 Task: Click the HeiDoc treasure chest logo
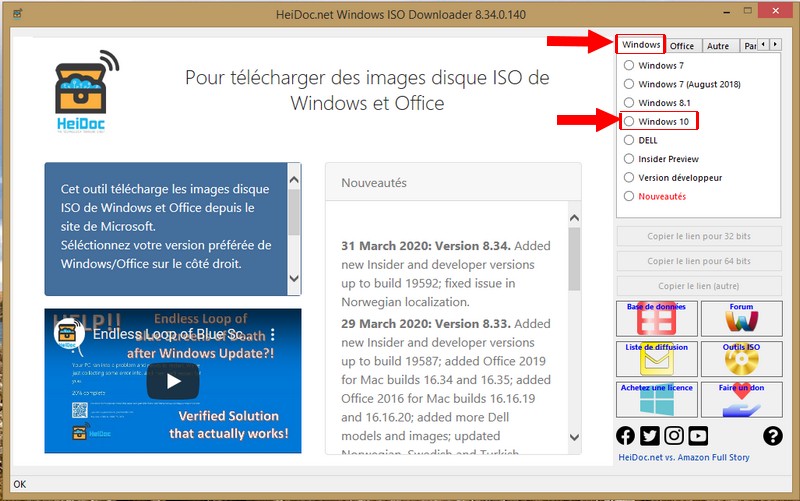click(85, 92)
